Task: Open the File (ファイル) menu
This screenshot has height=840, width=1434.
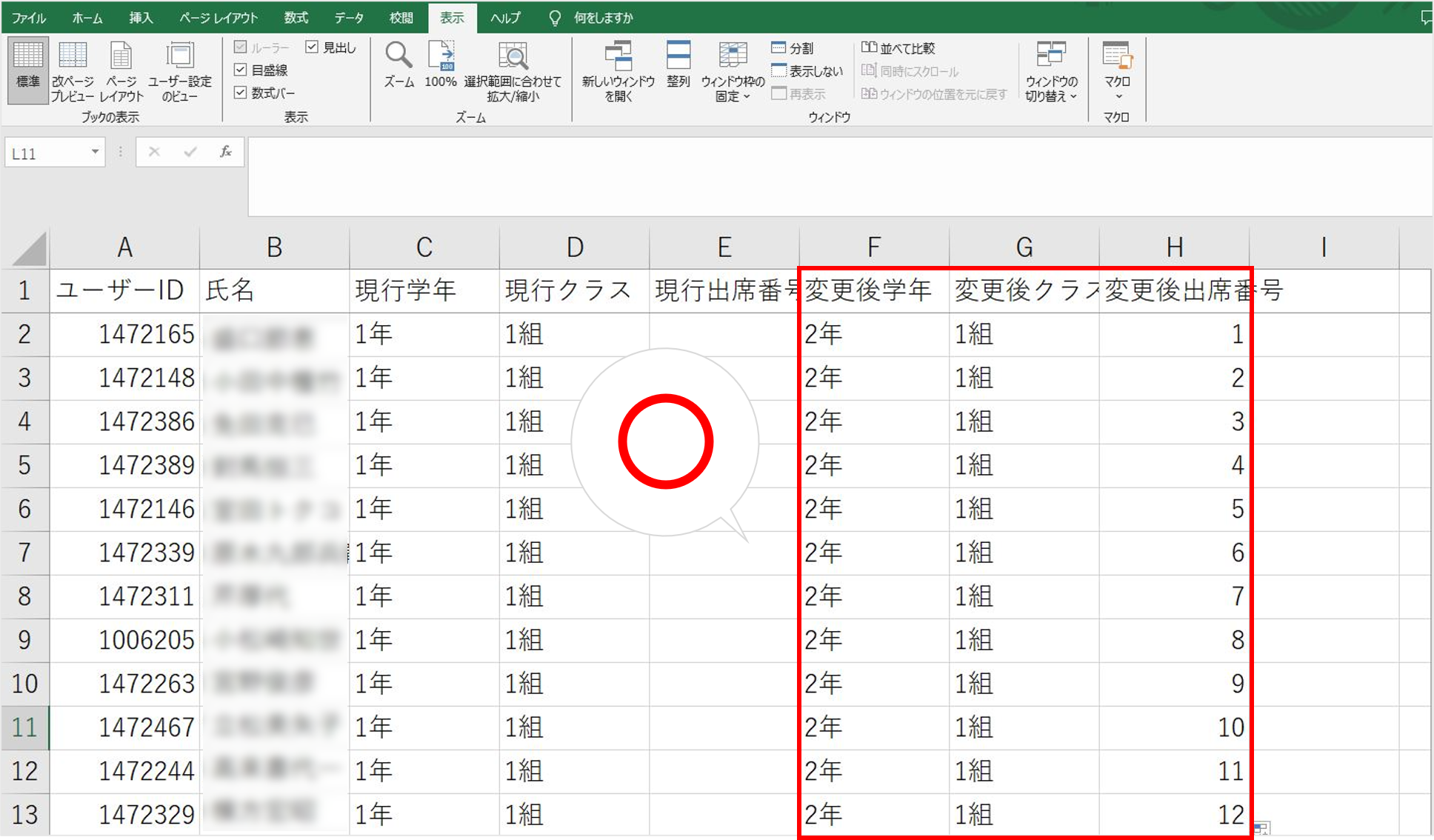Action: coord(29,17)
